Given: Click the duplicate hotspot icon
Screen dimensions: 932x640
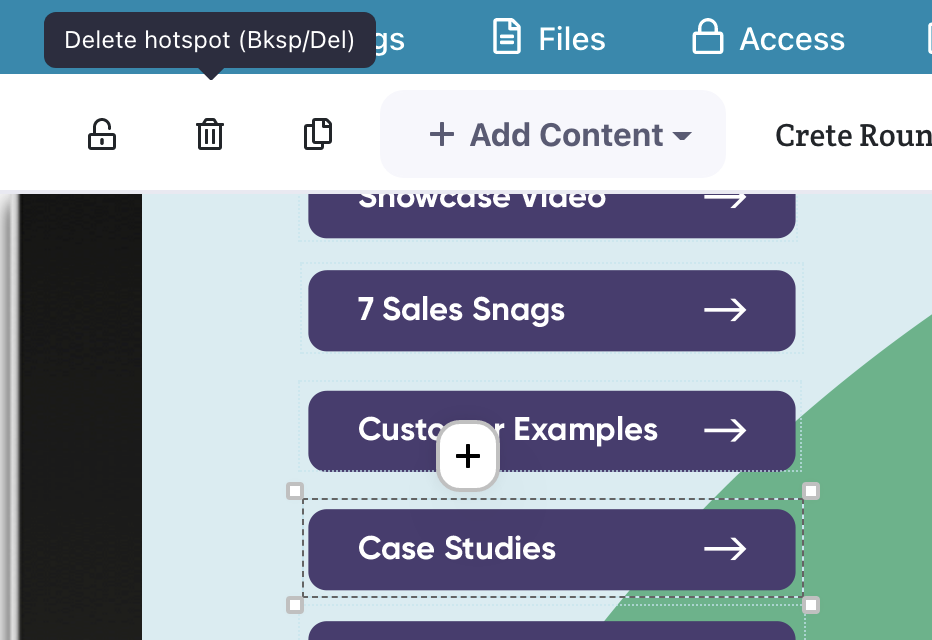Looking at the screenshot, I should coord(318,134).
